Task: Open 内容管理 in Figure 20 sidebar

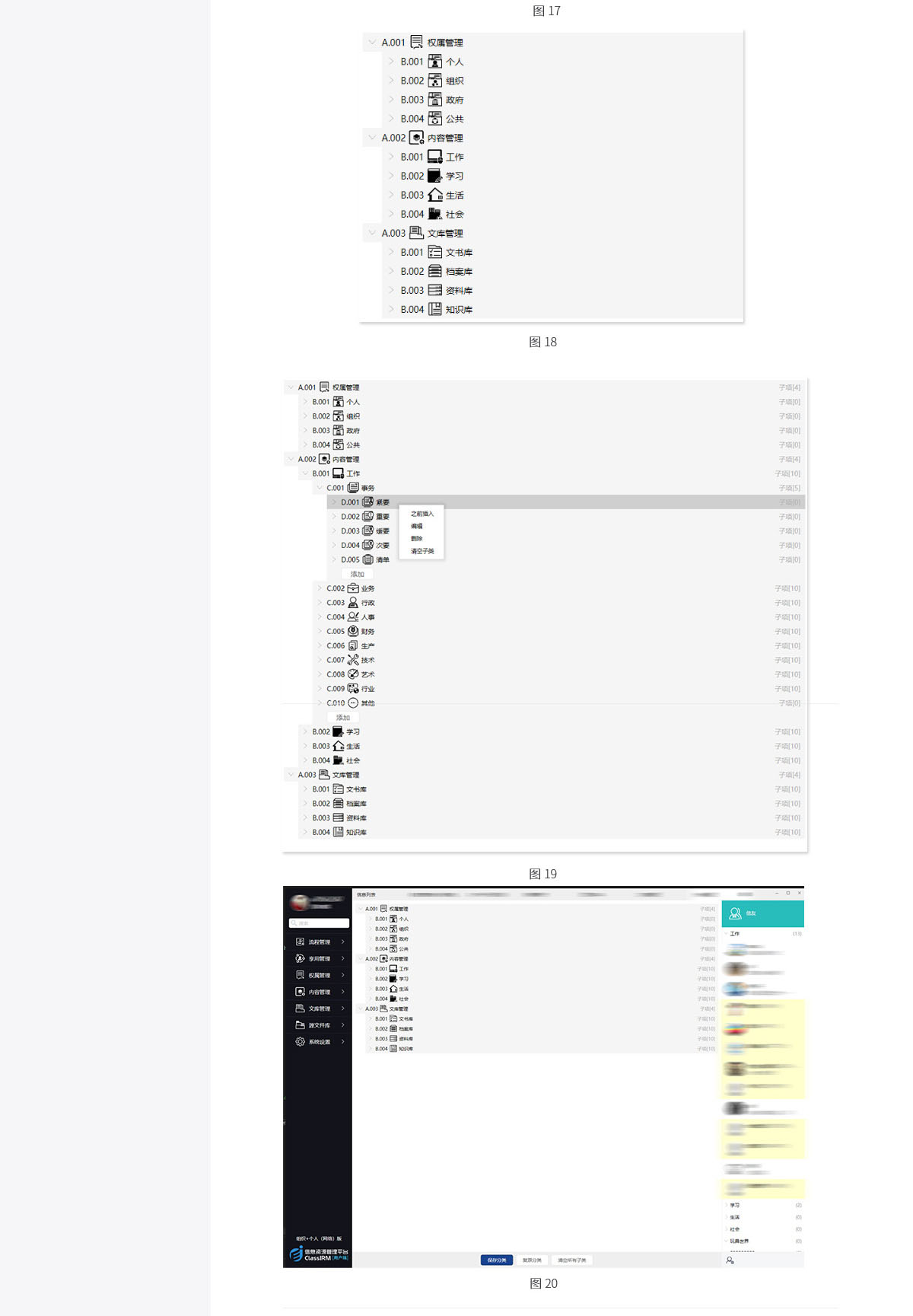Action: pos(320,992)
